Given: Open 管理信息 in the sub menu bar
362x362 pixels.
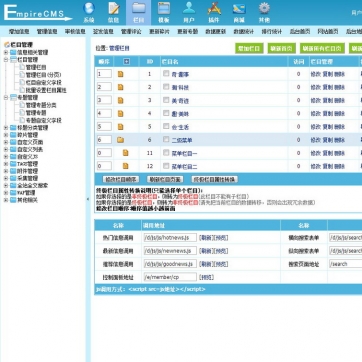Looking at the screenshot, I should 47,32.
